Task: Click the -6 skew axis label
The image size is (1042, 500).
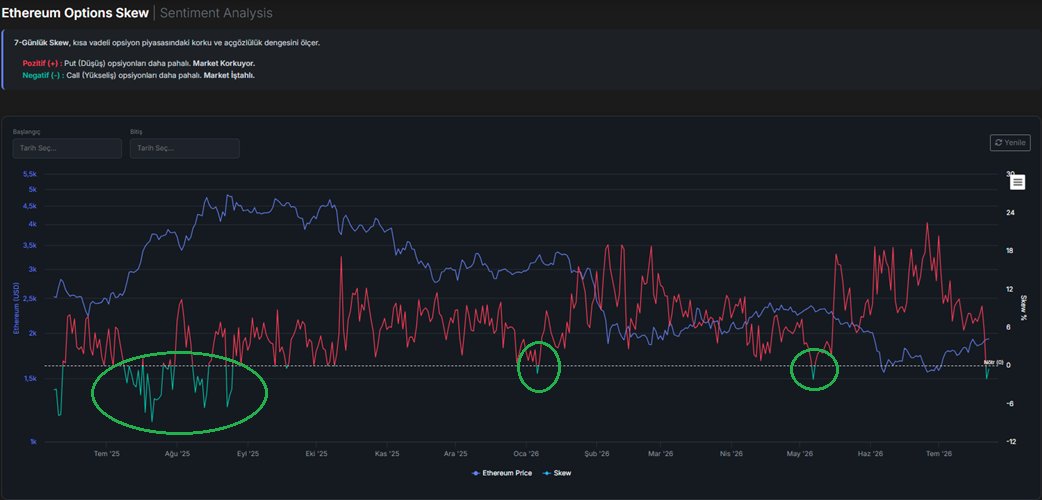Action: tap(1011, 404)
